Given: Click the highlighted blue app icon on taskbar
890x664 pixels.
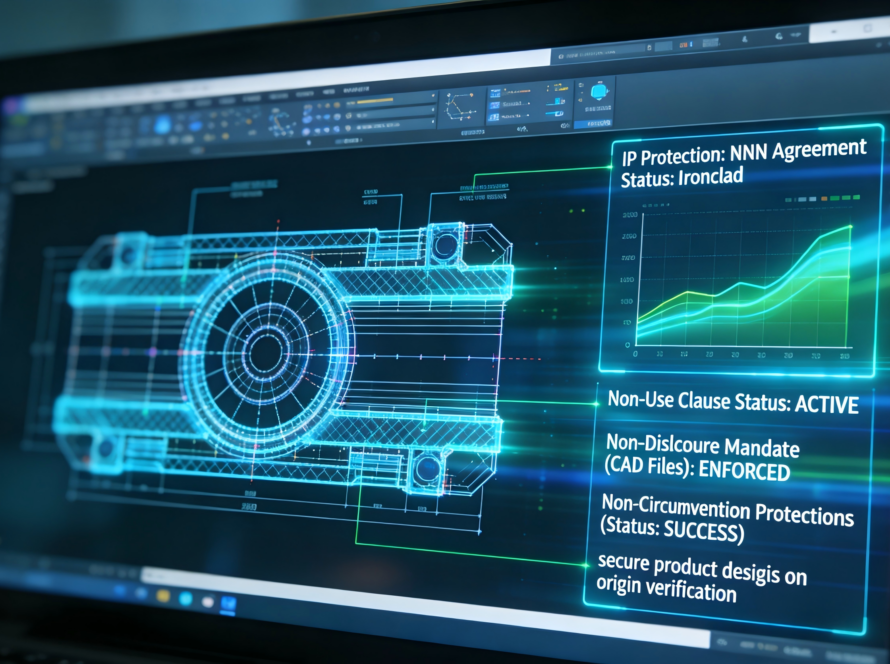Looking at the screenshot, I should tap(228, 603).
